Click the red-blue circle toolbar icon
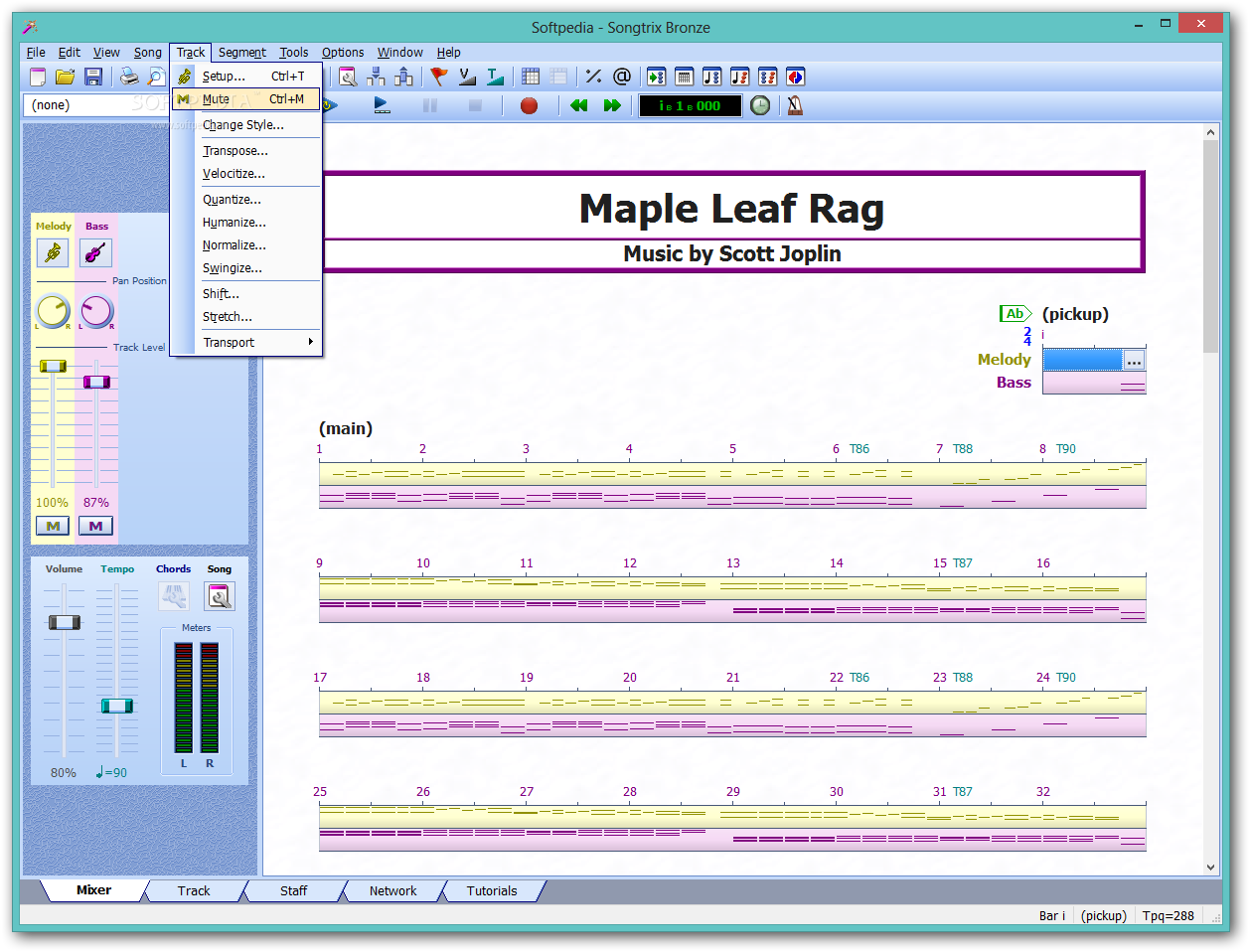Screen dimensions: 1250x952 click(795, 77)
